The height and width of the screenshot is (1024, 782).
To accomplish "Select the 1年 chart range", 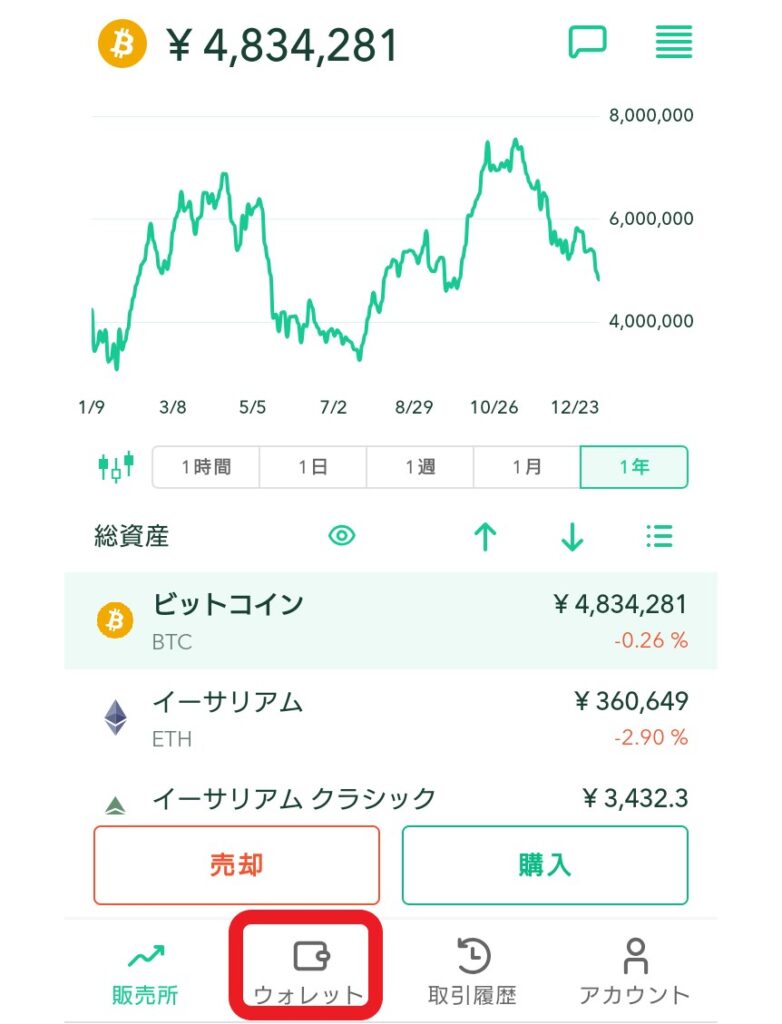I will tap(634, 467).
